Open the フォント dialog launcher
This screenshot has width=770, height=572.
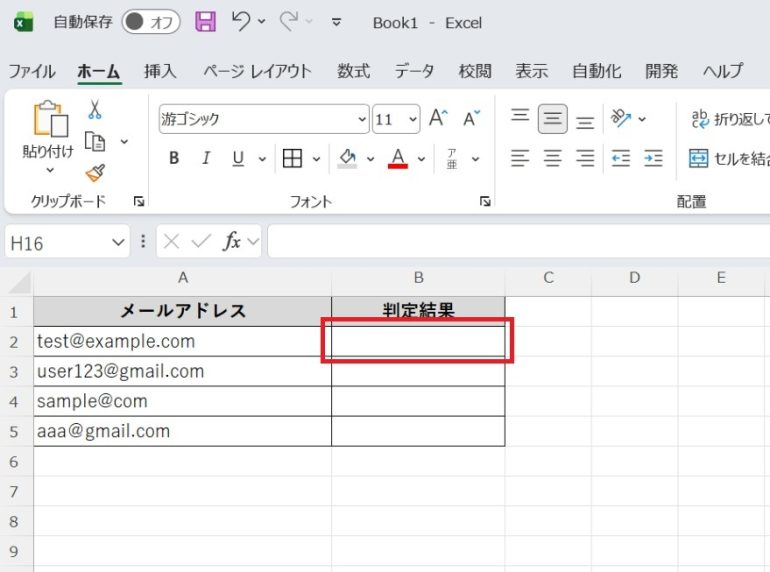(x=485, y=201)
